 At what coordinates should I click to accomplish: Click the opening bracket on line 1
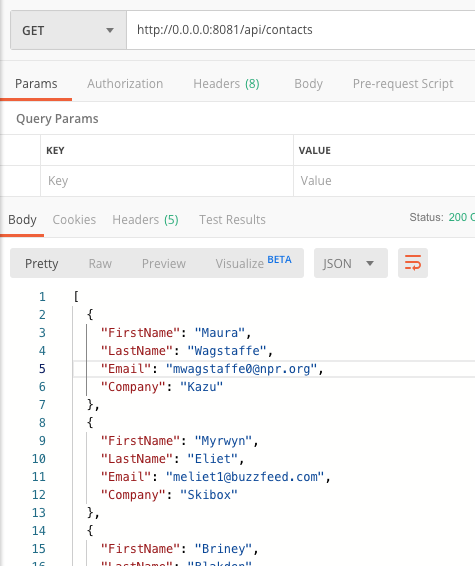76,297
